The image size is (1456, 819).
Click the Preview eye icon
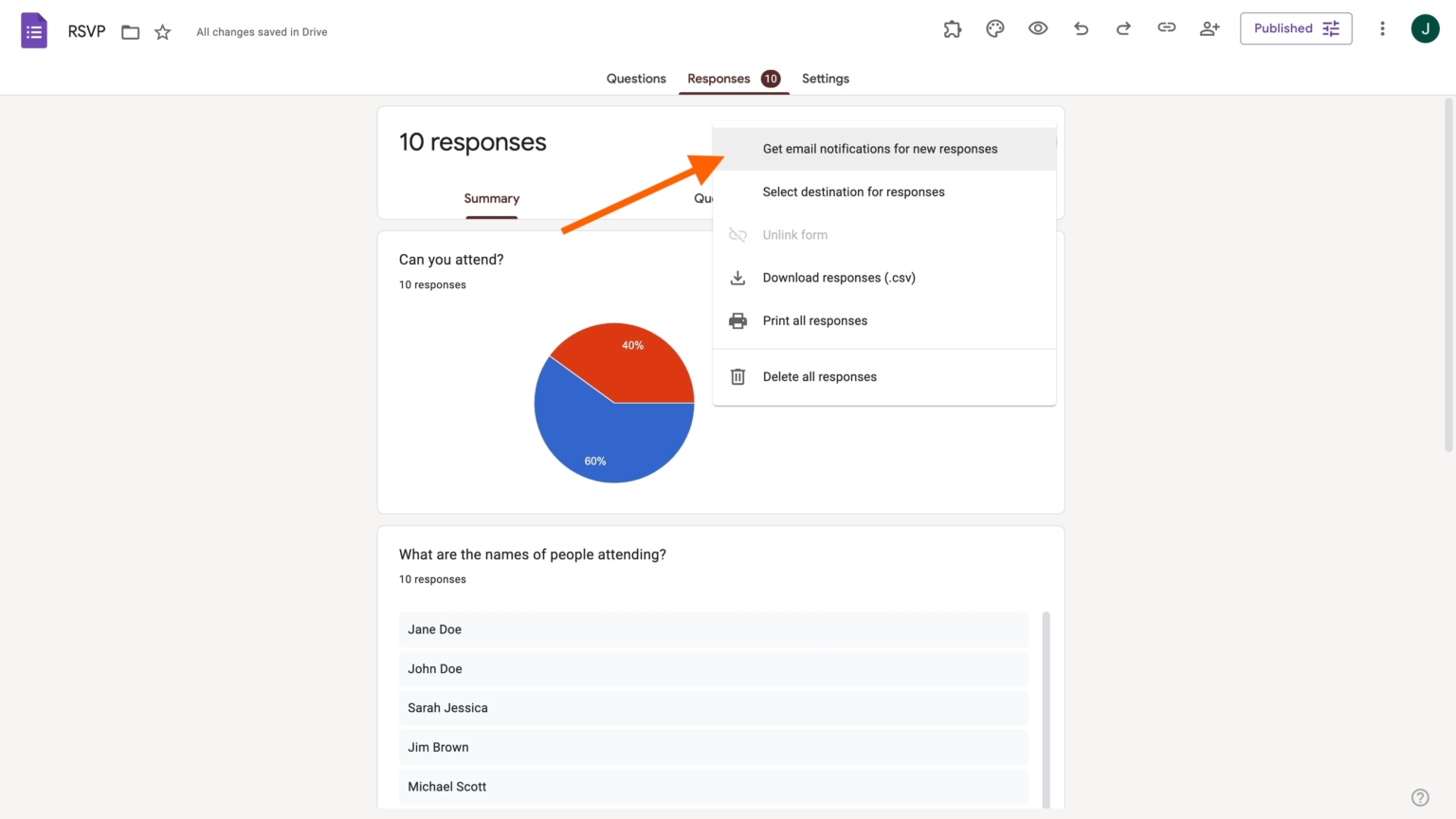click(1038, 28)
